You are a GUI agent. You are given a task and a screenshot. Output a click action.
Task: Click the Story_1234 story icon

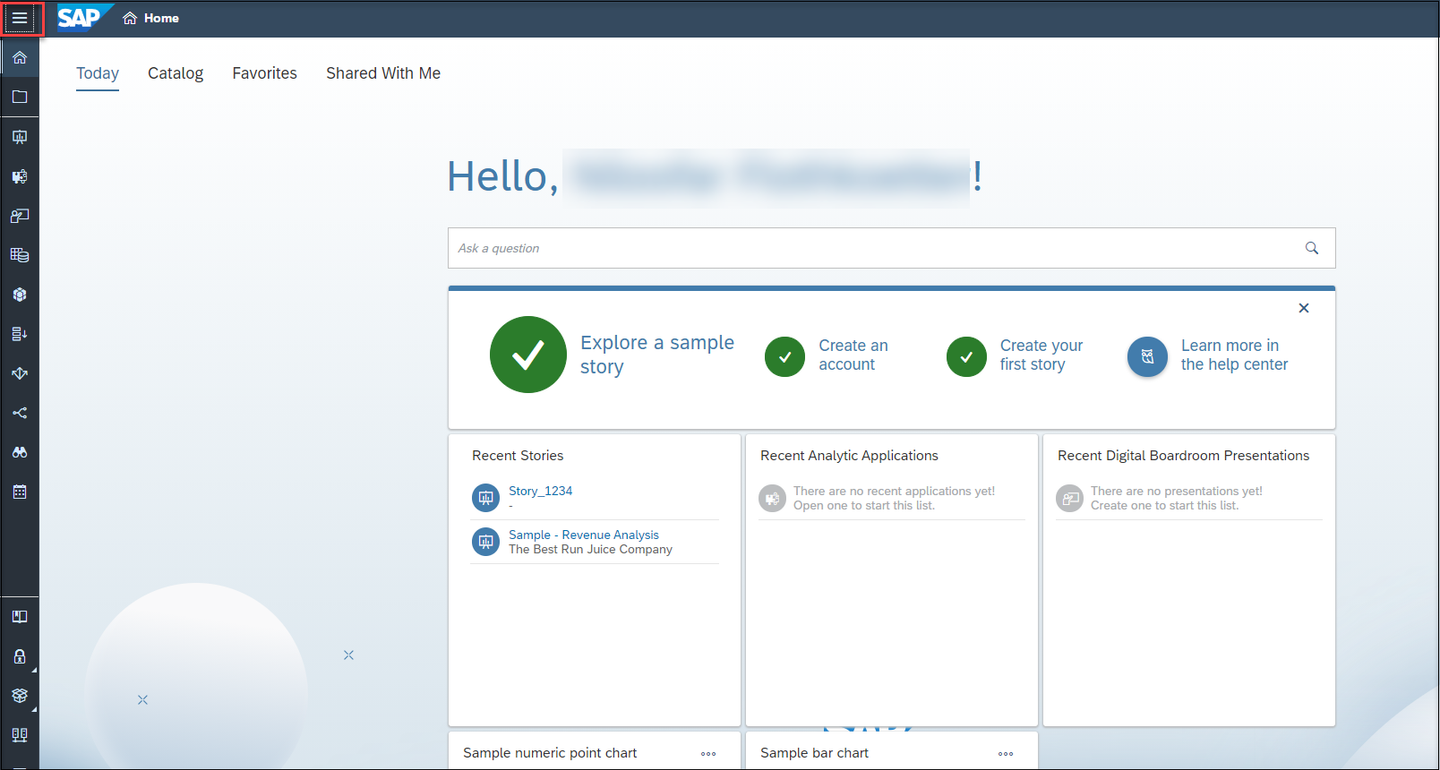485,497
